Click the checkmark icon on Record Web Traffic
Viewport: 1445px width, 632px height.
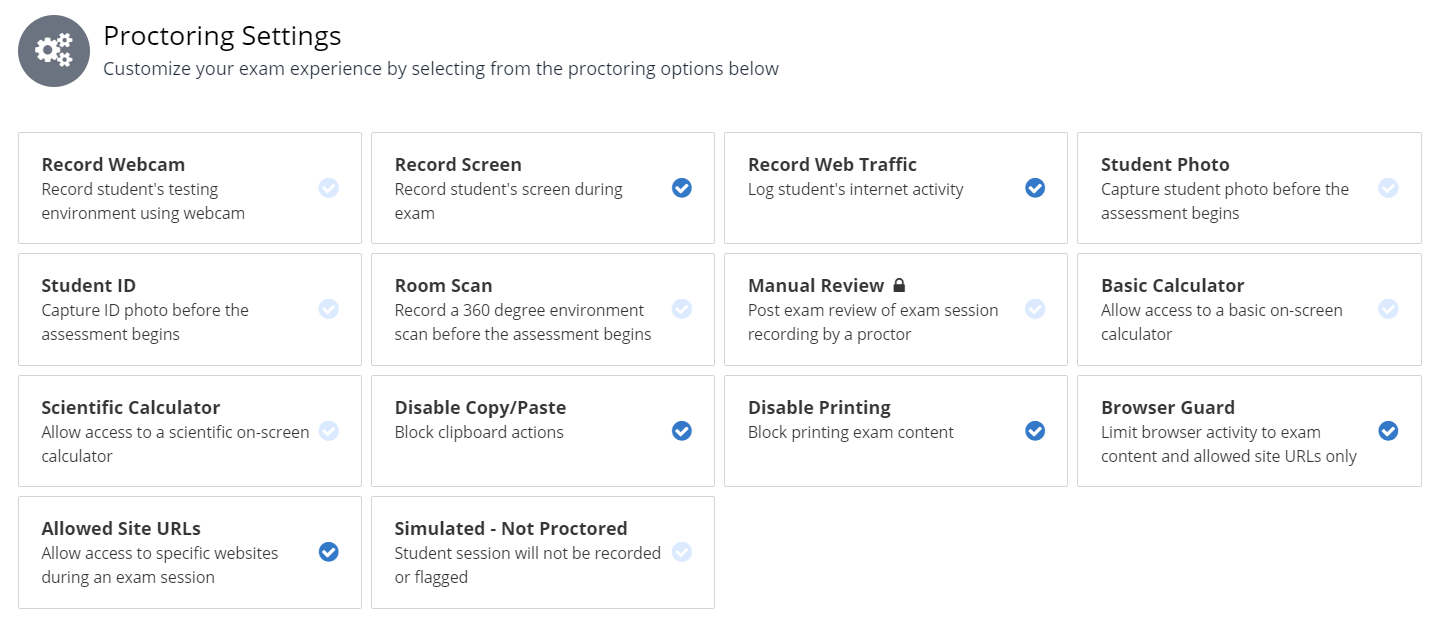coord(1035,187)
